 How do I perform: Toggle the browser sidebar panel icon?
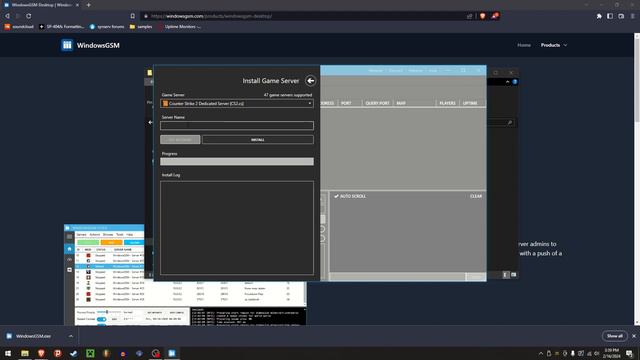pyautogui.click(x=610, y=16)
